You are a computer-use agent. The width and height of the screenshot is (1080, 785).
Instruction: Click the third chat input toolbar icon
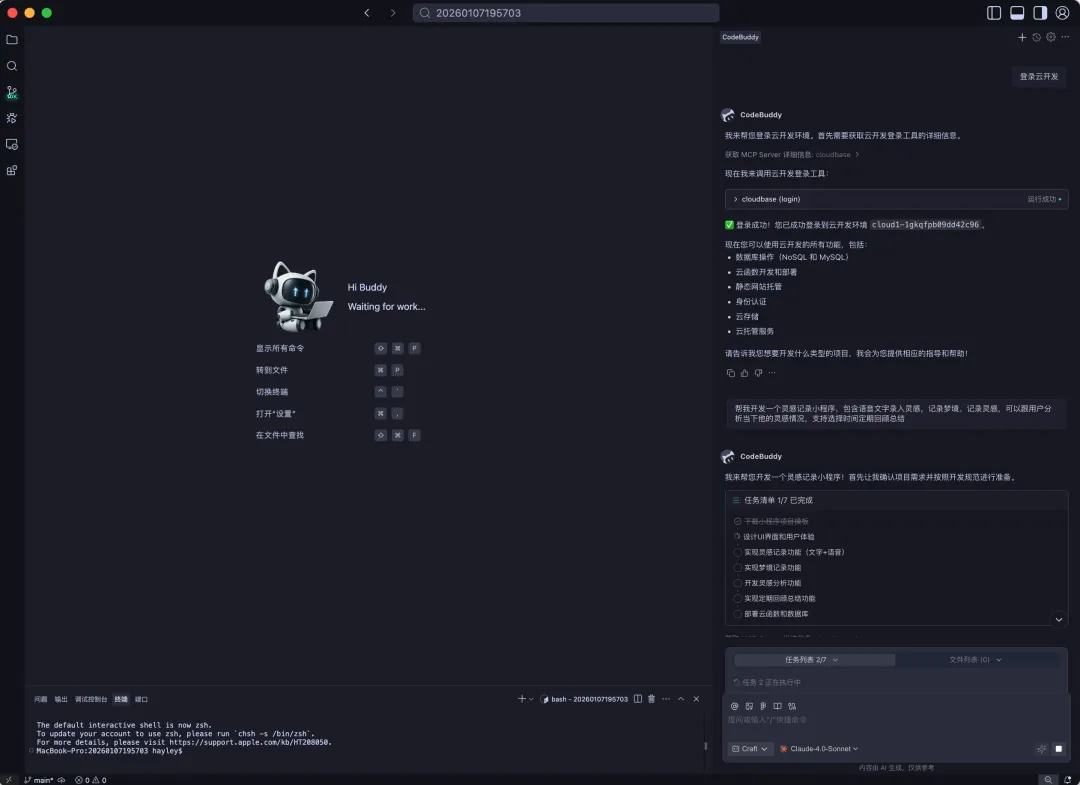[x=763, y=706]
